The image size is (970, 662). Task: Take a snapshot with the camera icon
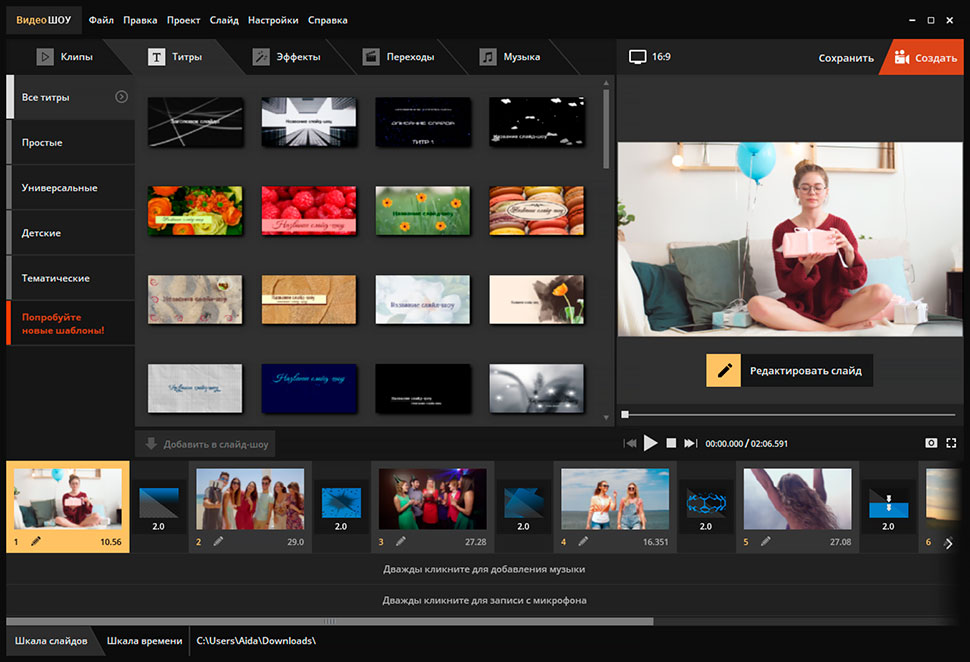click(x=931, y=443)
